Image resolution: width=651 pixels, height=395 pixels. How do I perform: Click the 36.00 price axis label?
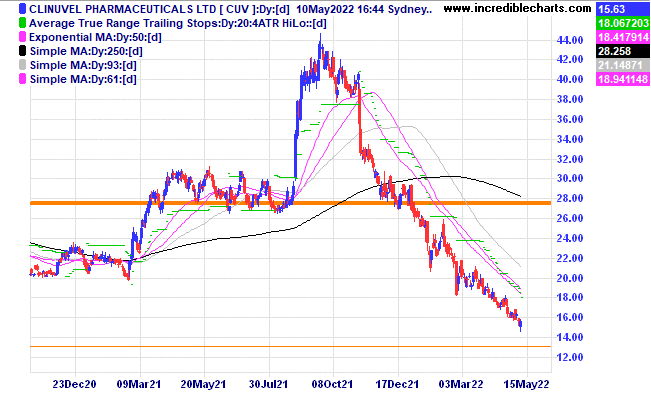(x=570, y=119)
